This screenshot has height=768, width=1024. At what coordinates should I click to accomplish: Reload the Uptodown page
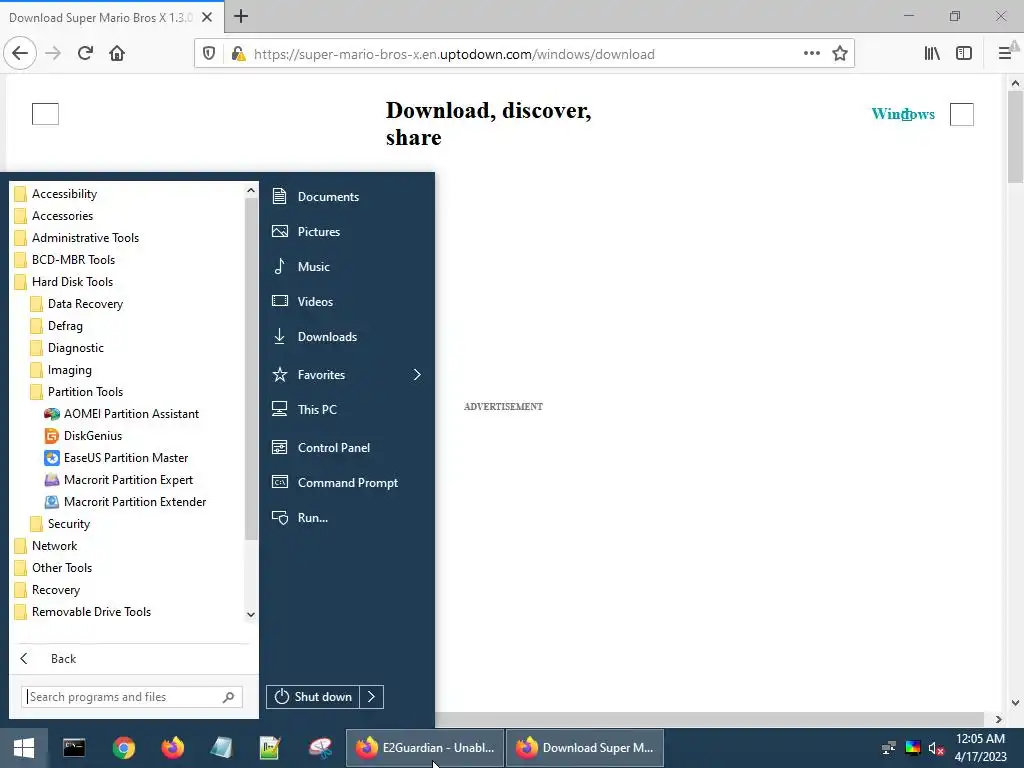[85, 54]
